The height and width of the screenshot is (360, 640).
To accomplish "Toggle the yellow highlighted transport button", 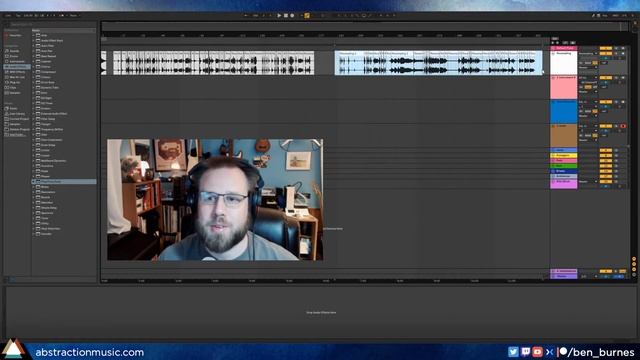I will pyautogui.click(x=307, y=16).
